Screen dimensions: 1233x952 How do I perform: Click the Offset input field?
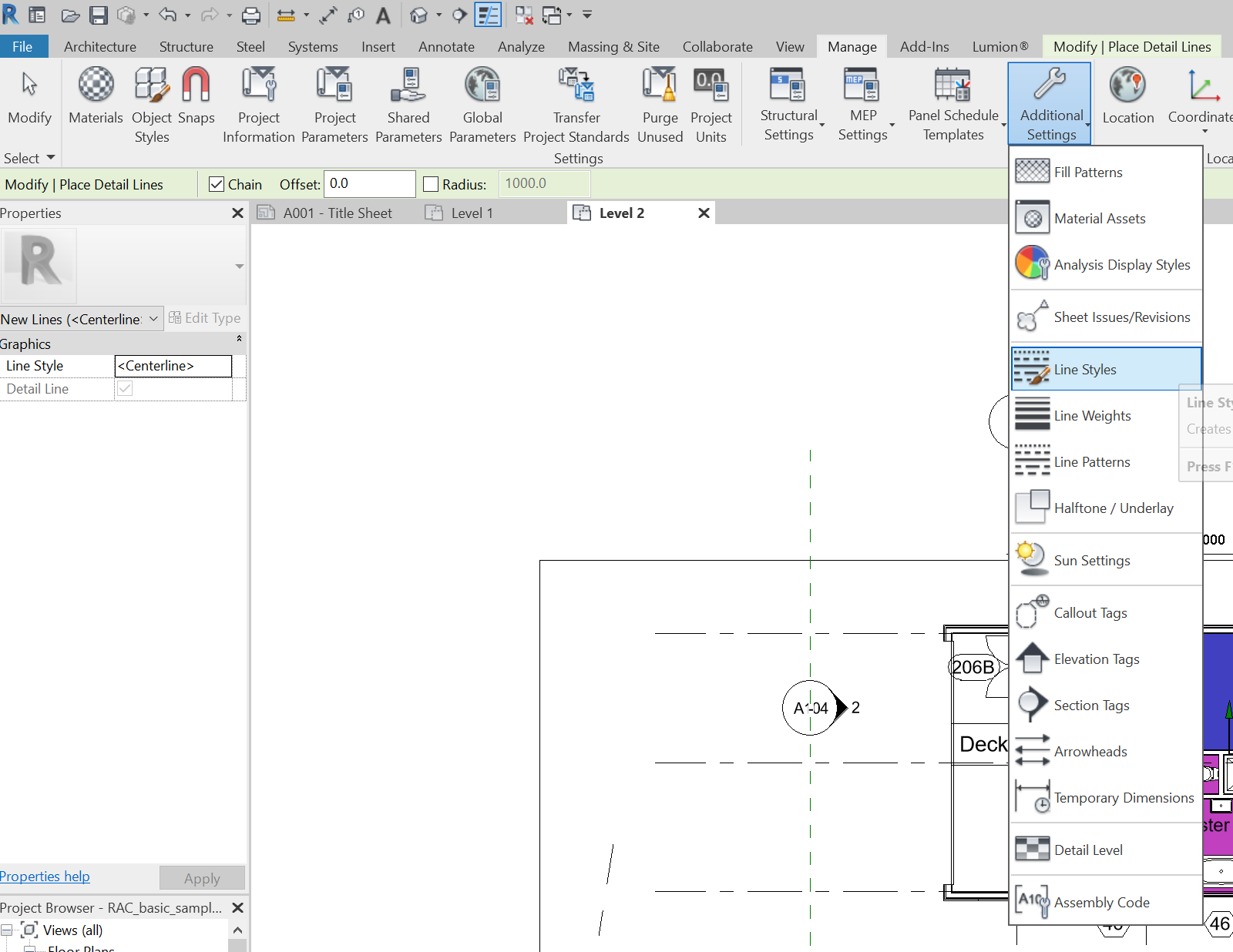click(x=369, y=183)
